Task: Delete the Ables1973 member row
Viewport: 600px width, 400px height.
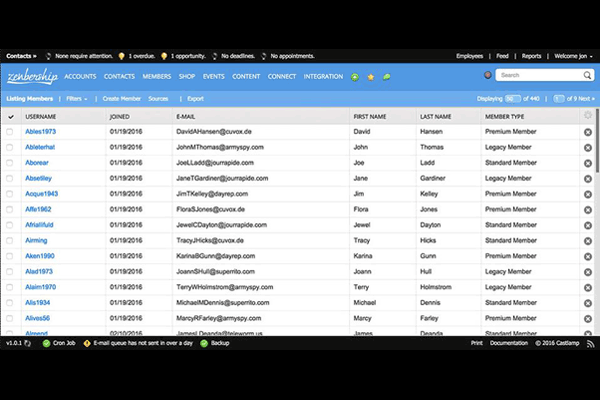Action: coord(587,132)
